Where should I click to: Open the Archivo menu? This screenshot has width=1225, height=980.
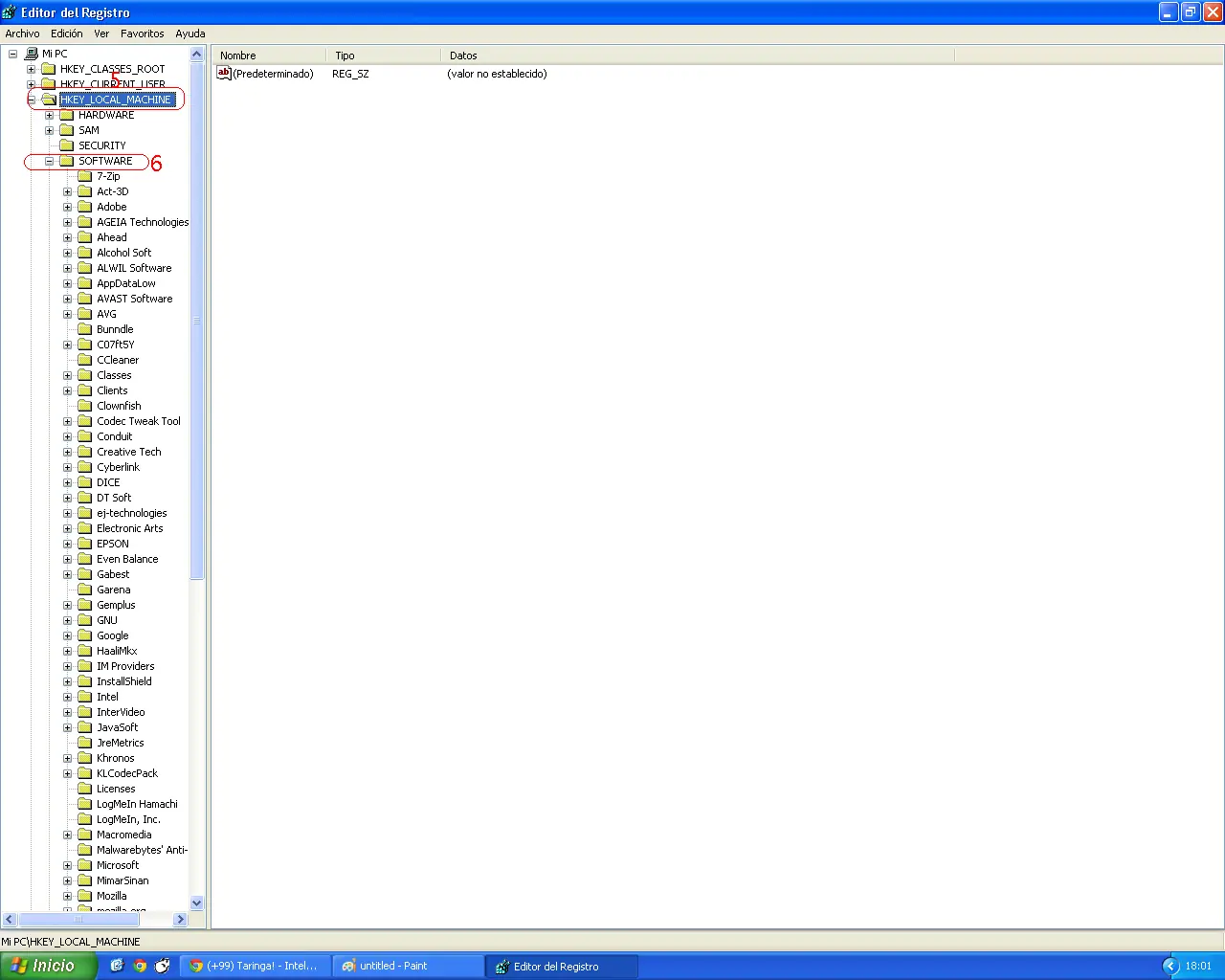[x=23, y=33]
